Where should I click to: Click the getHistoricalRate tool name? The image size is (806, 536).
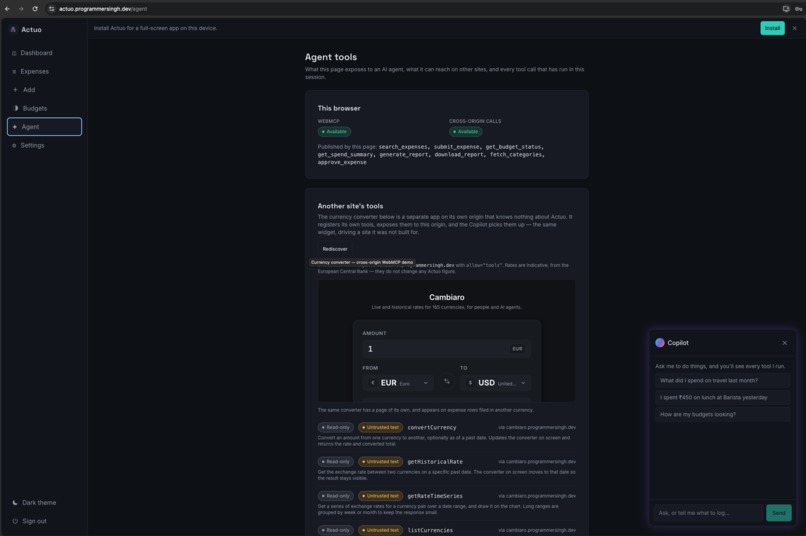click(435, 462)
